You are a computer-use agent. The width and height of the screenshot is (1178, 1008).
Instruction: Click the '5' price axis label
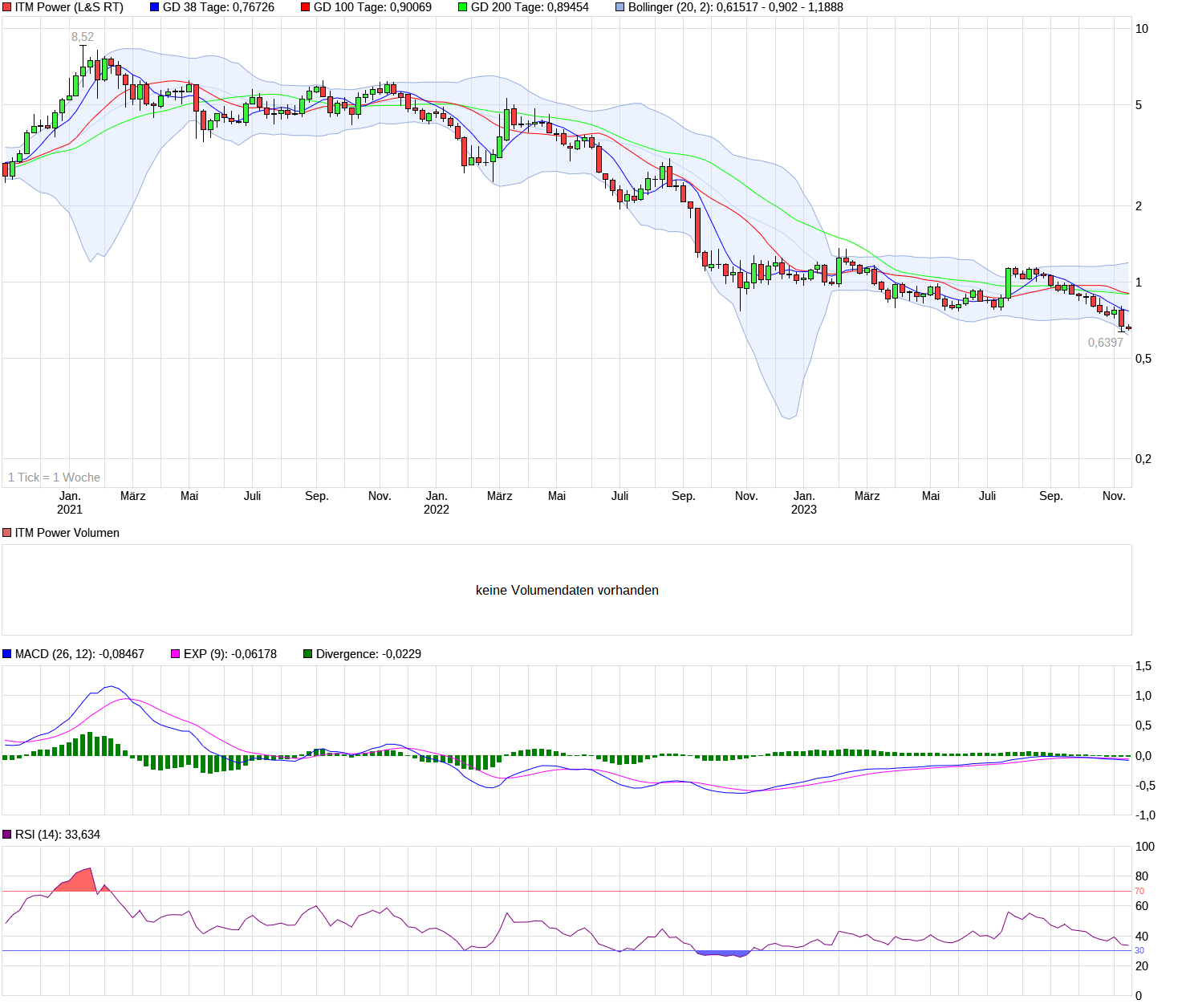pyautogui.click(x=1139, y=105)
